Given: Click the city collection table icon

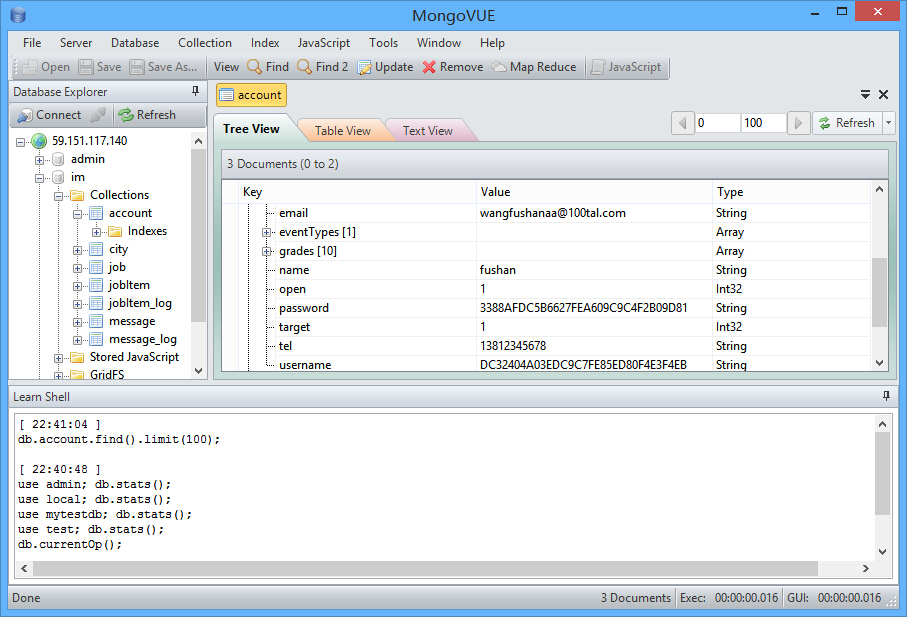Looking at the screenshot, I should coord(96,249).
